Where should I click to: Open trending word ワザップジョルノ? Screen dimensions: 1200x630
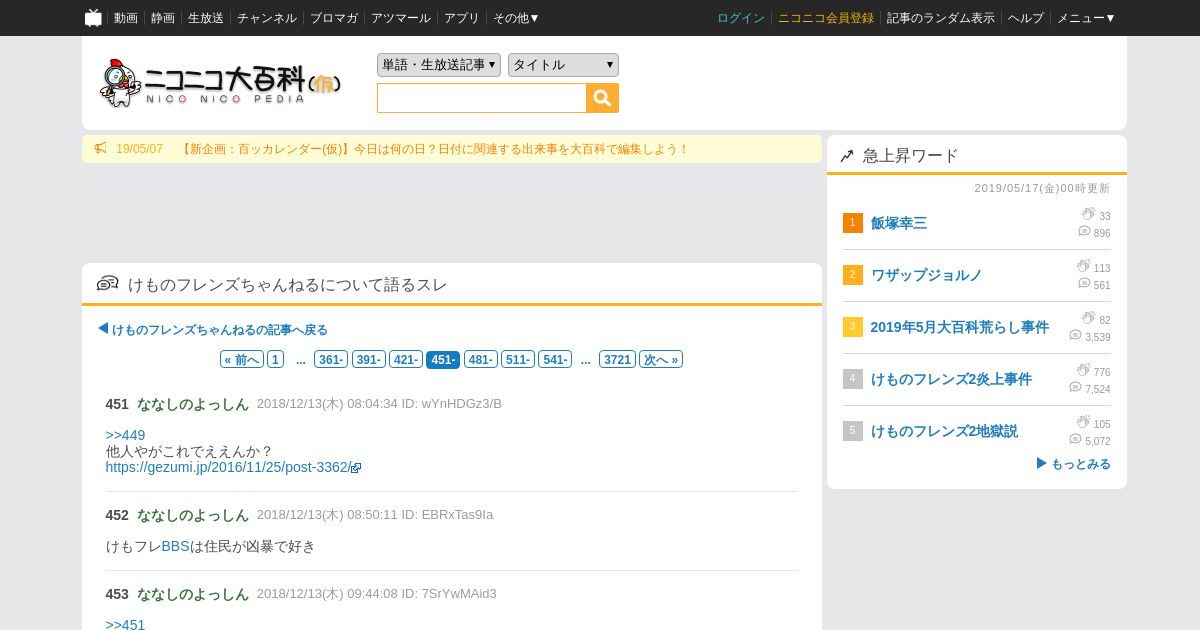(927, 275)
